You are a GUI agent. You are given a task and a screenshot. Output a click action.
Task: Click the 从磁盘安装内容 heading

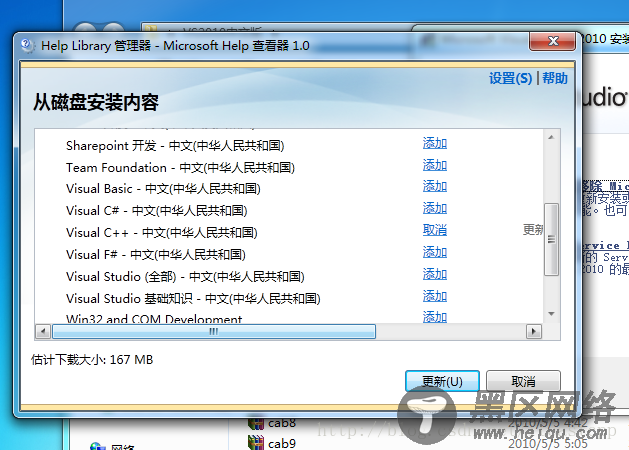tap(95, 102)
